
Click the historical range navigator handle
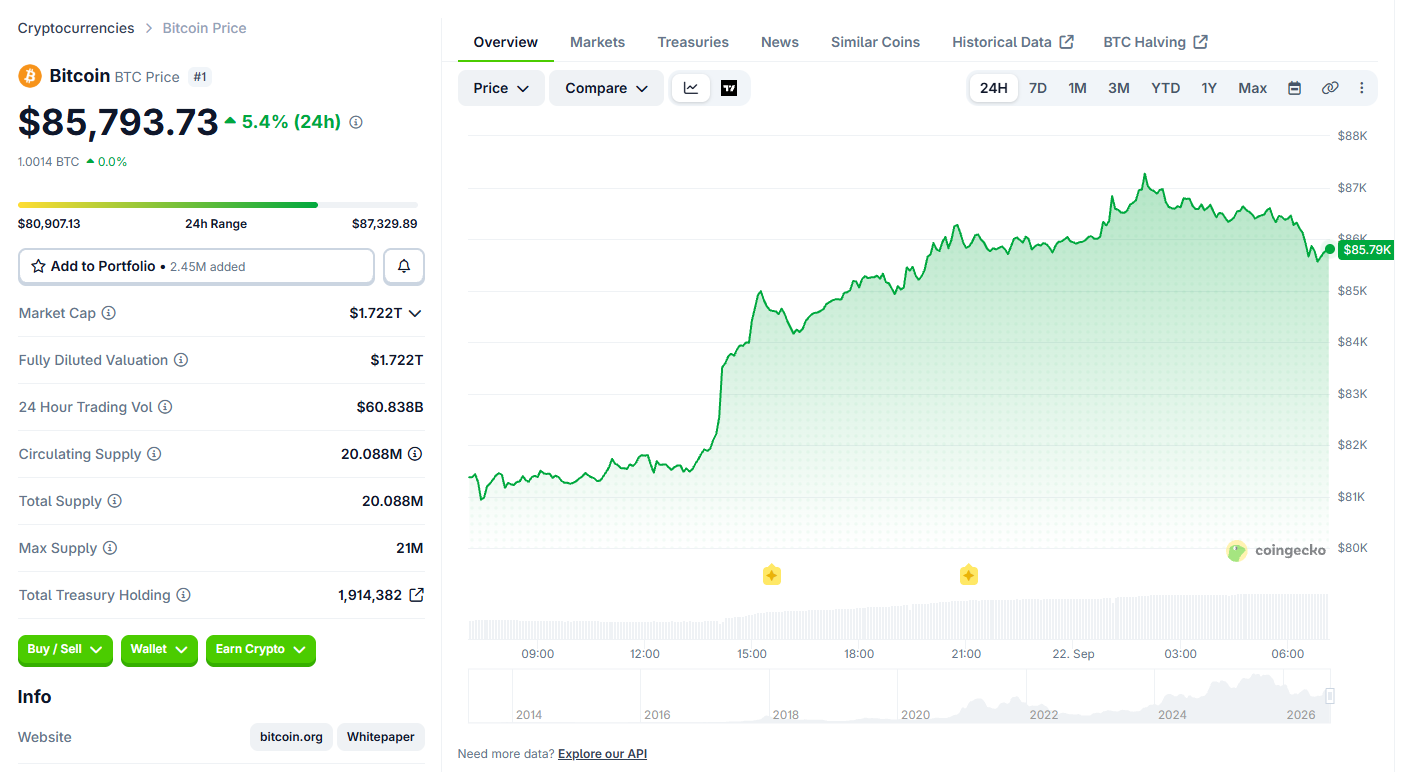1330,696
